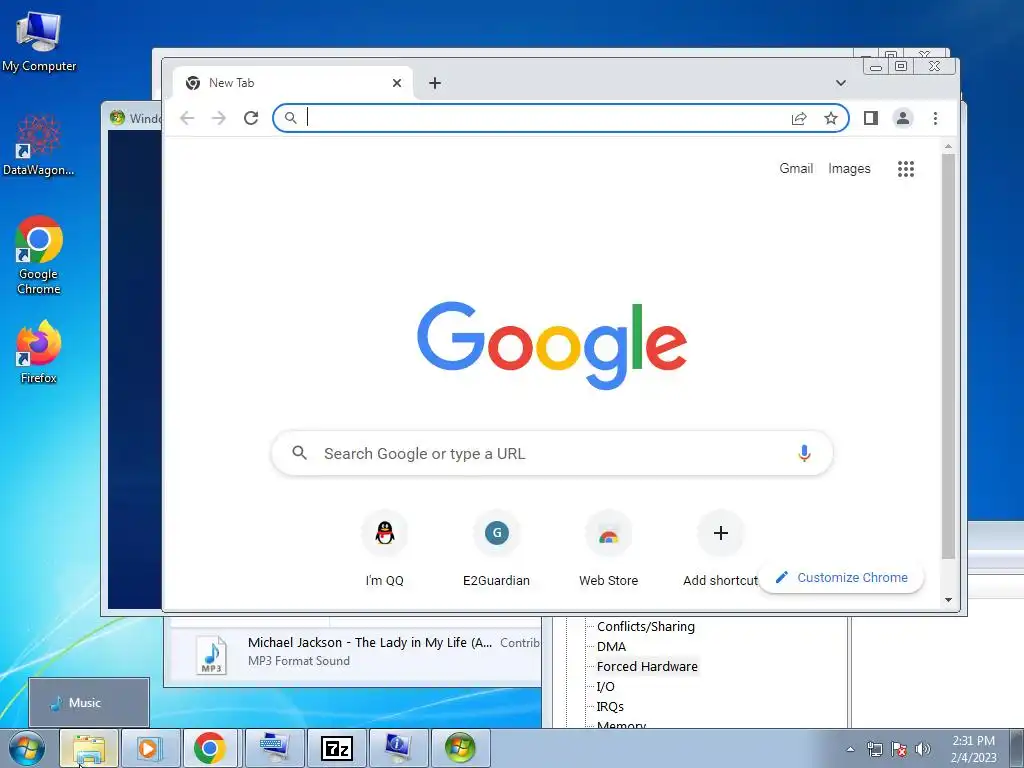Open the Web Store shortcut
Image resolution: width=1024 pixels, height=768 pixels.
tap(609, 549)
